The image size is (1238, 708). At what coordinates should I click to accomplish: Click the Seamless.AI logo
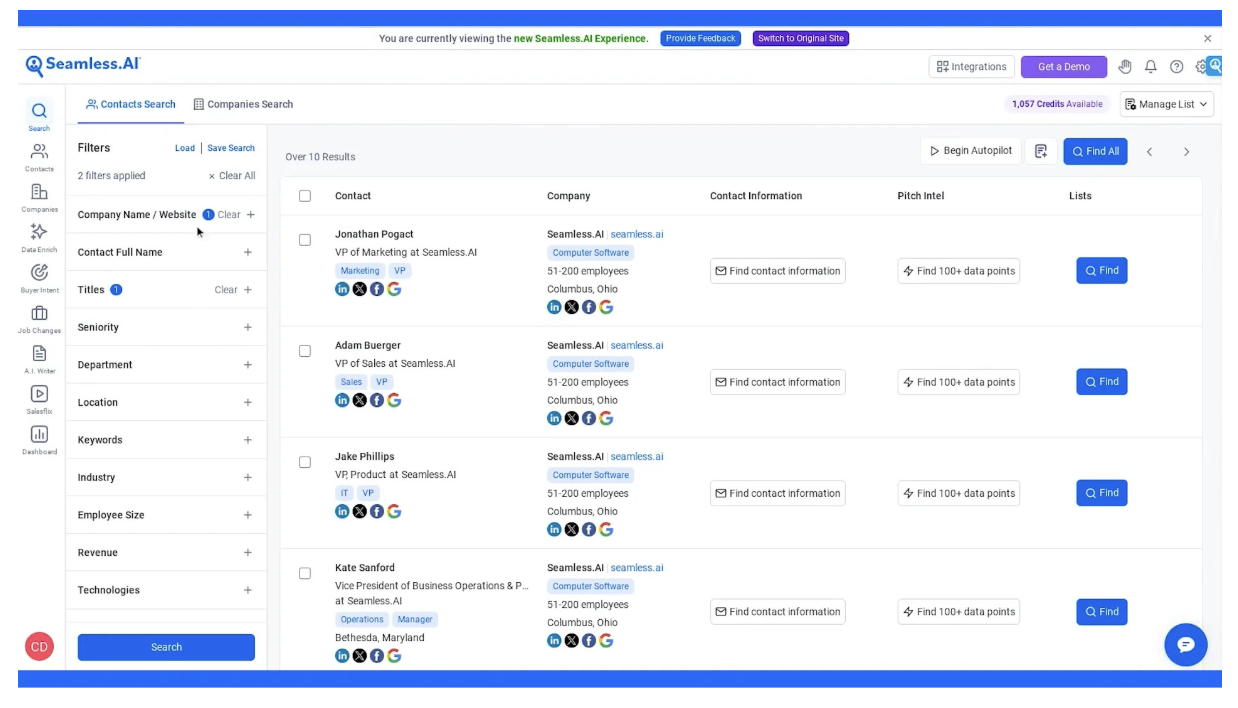83,66
